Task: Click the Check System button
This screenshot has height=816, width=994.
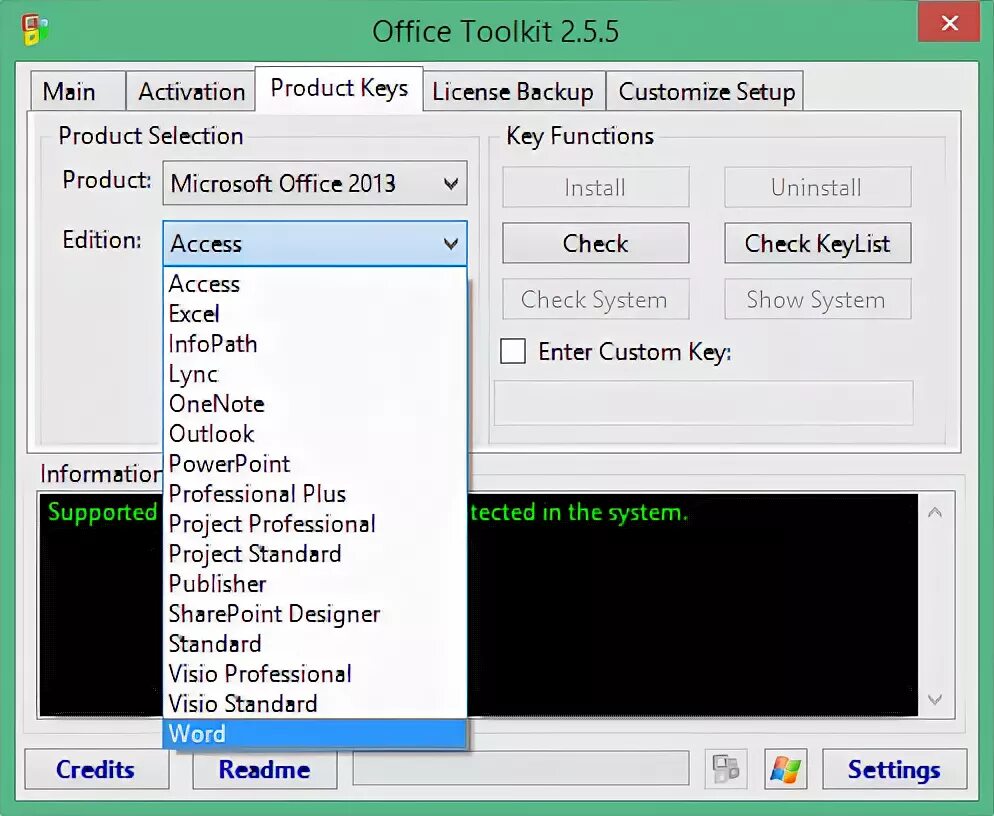Action: (x=596, y=299)
